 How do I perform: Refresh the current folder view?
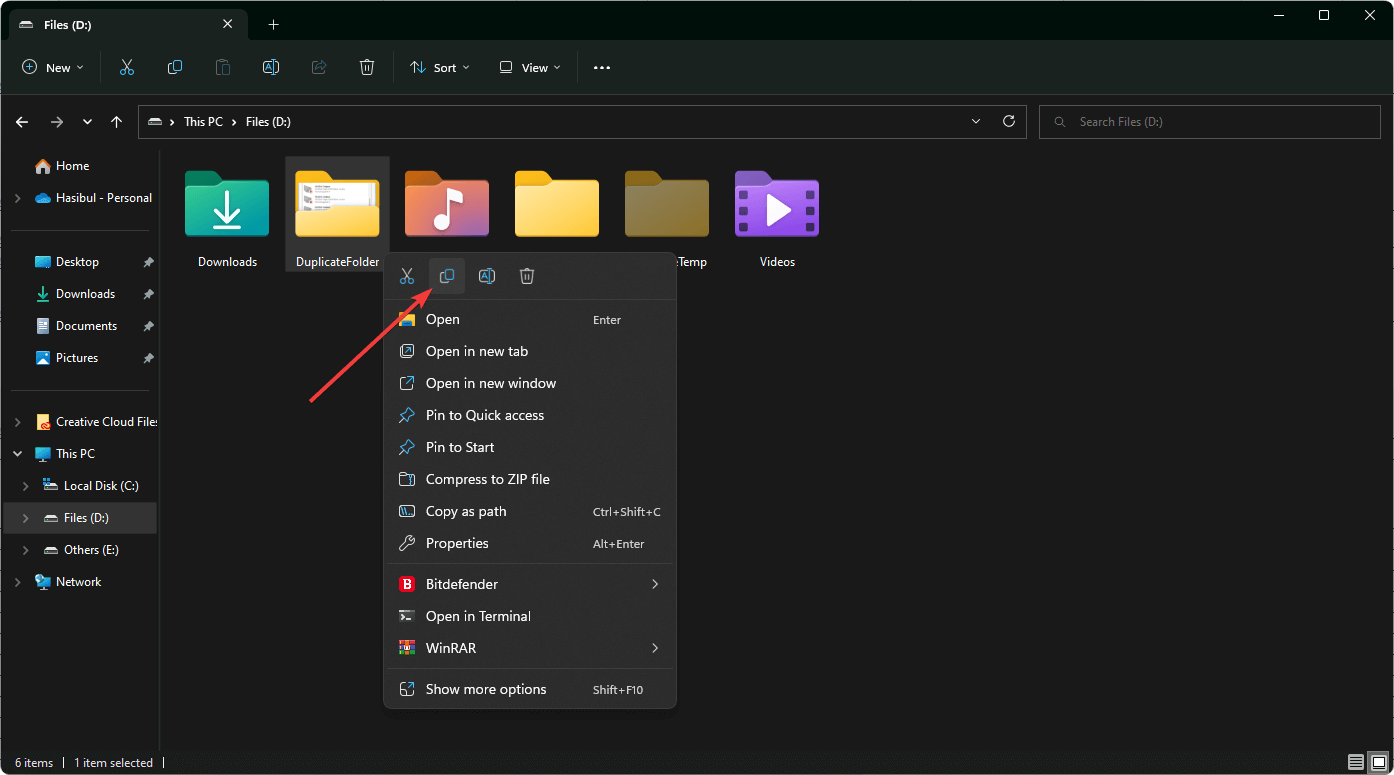coord(1009,121)
